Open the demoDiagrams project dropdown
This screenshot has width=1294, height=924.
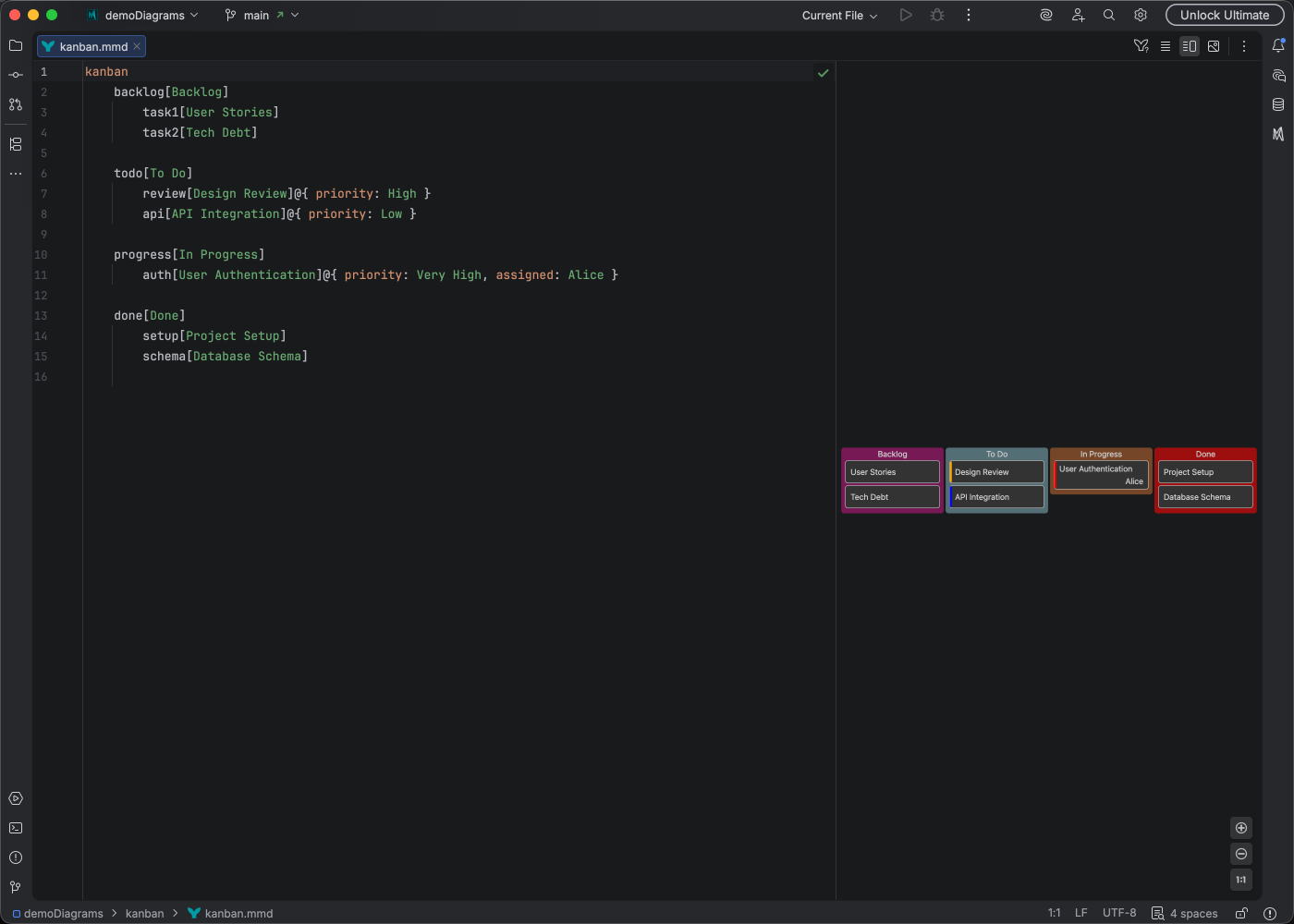(142, 15)
